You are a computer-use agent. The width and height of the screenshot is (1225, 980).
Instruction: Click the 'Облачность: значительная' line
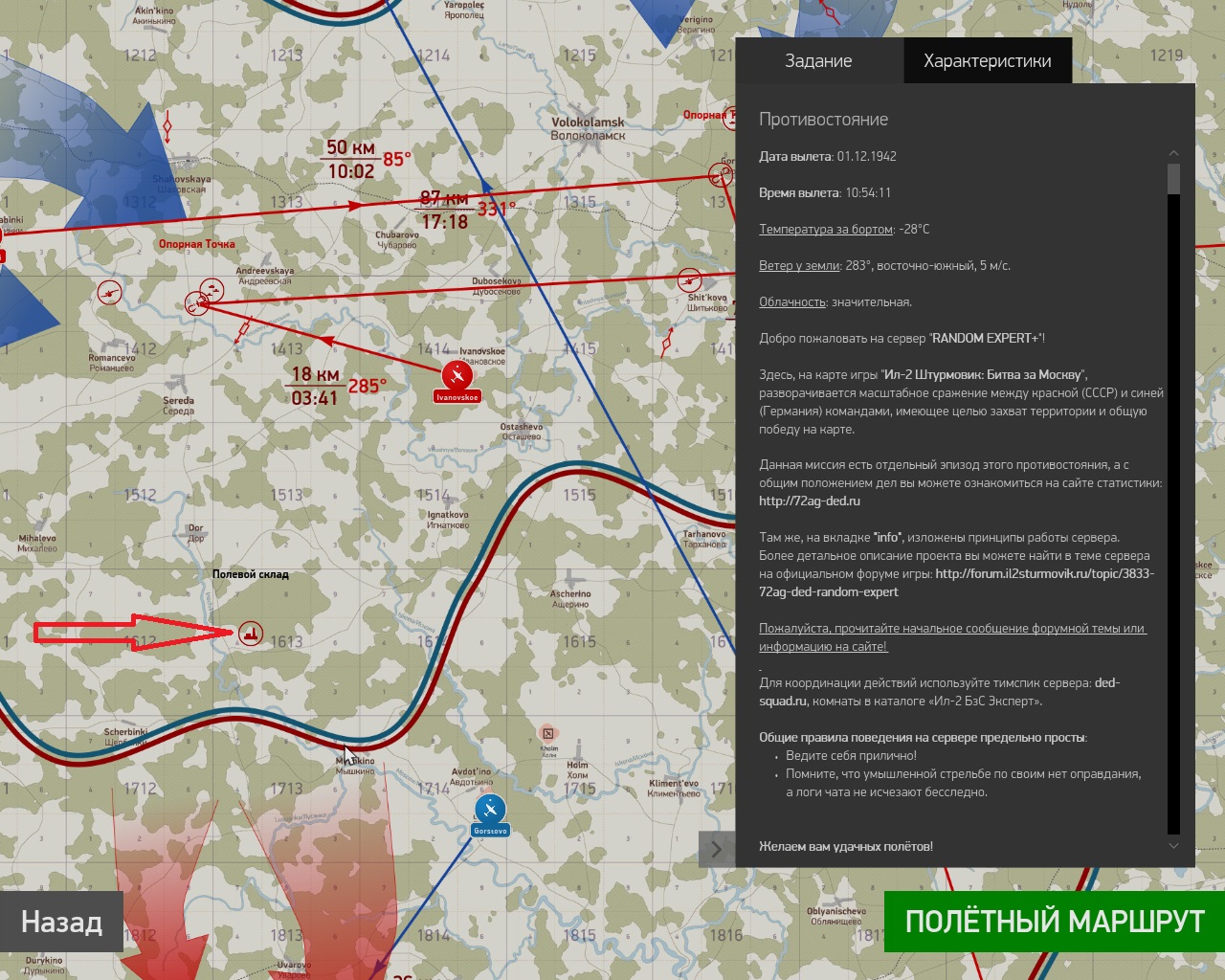(835, 301)
